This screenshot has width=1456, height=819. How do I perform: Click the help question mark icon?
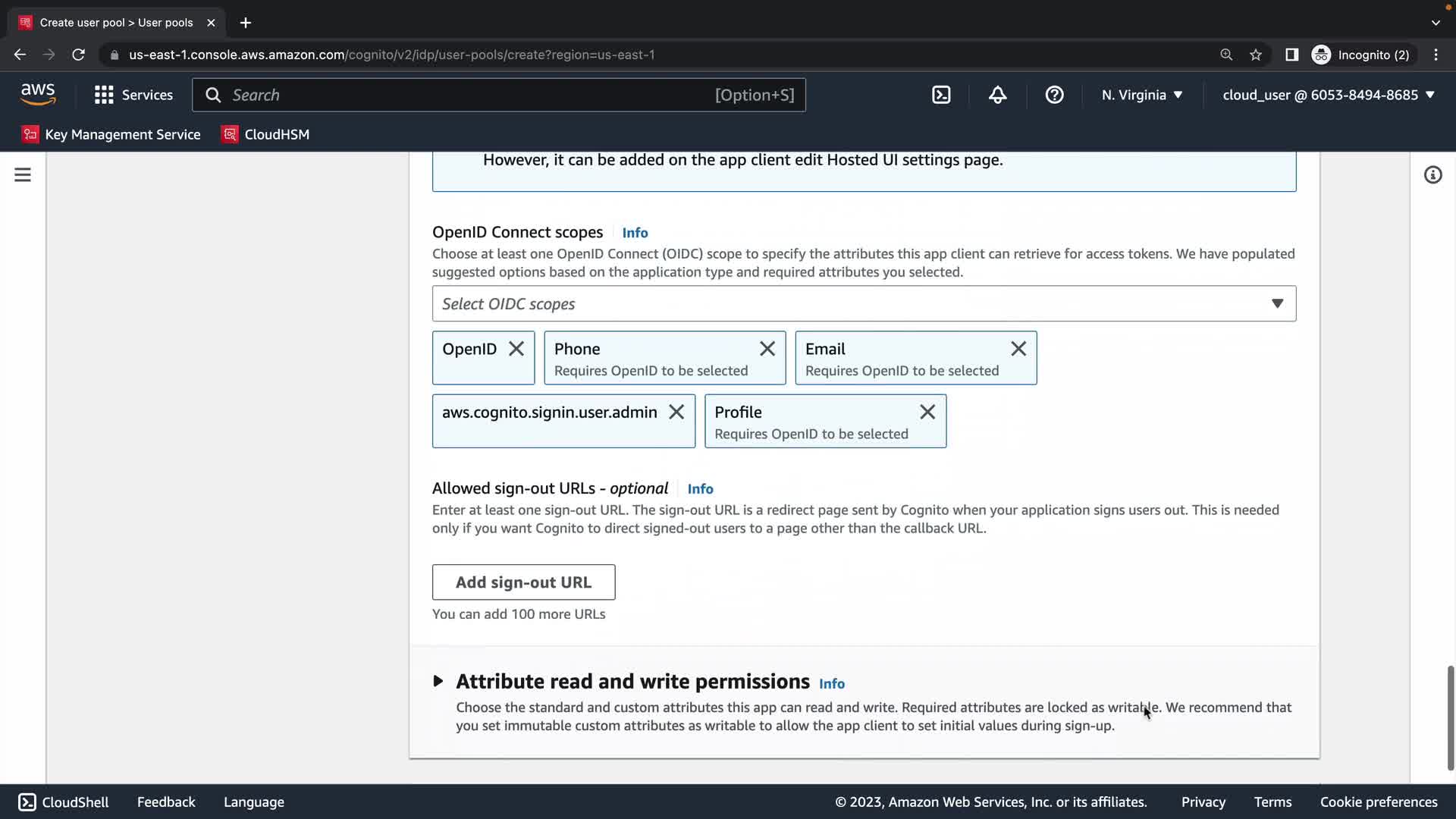pyautogui.click(x=1054, y=95)
